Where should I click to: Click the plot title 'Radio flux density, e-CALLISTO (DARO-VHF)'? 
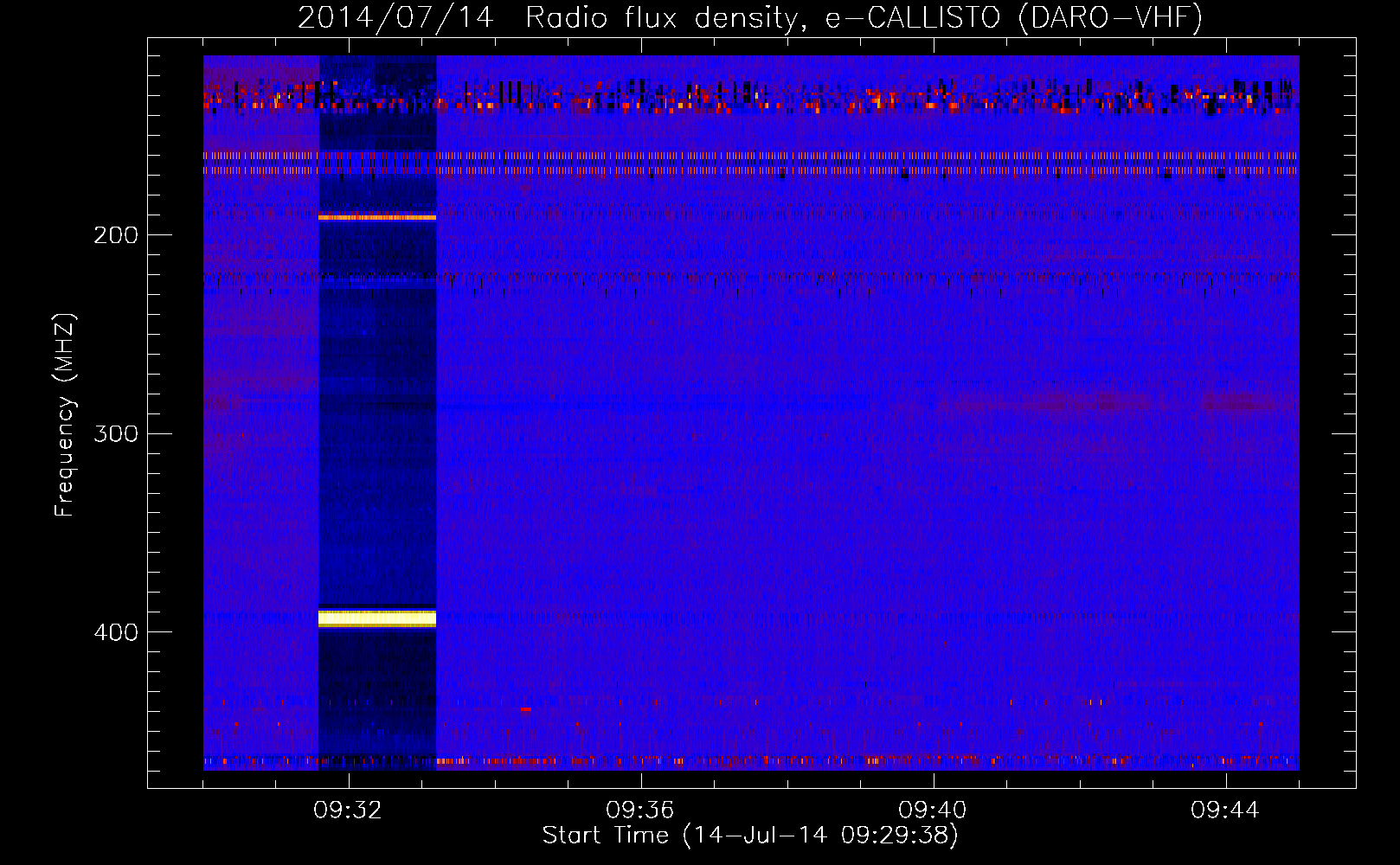(x=864, y=17)
